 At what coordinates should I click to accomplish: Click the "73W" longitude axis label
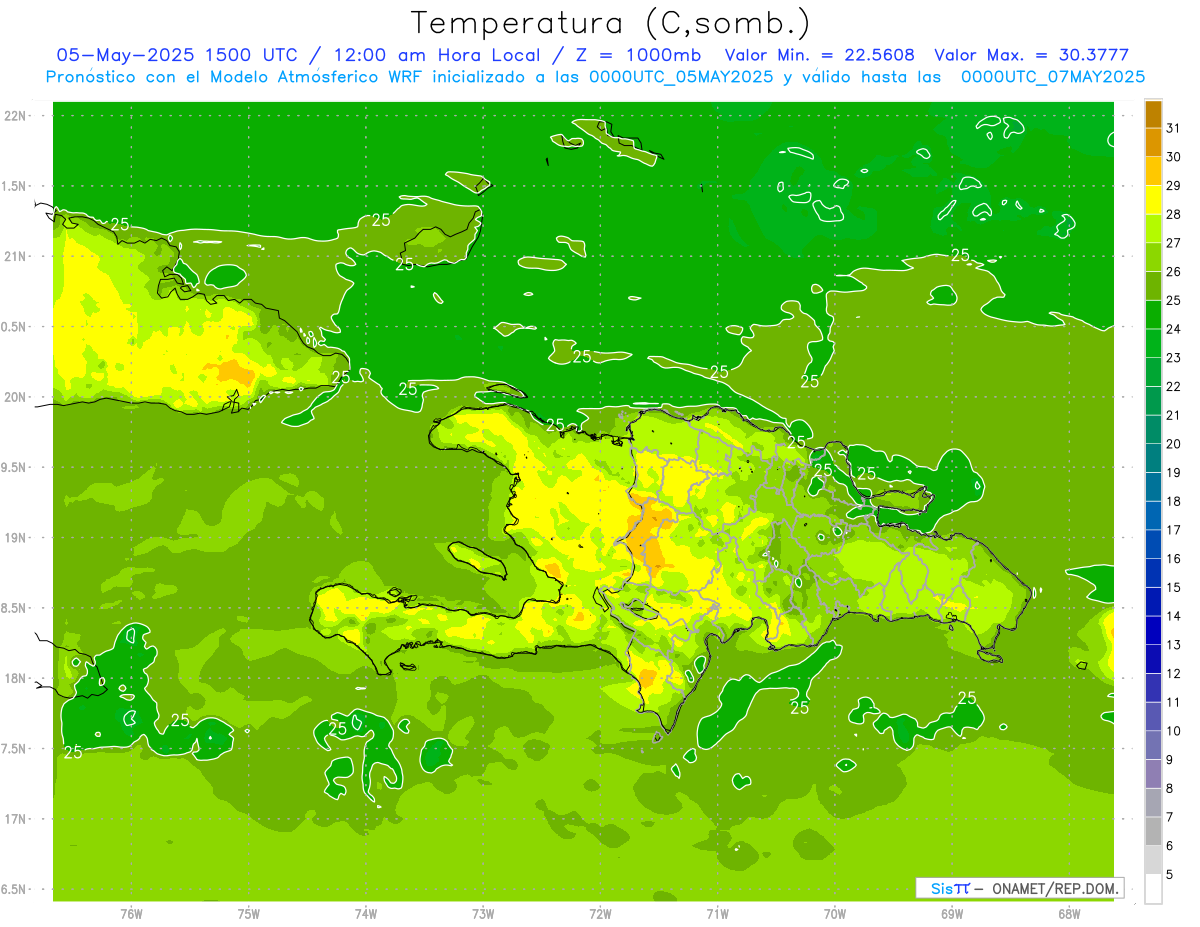click(x=483, y=913)
